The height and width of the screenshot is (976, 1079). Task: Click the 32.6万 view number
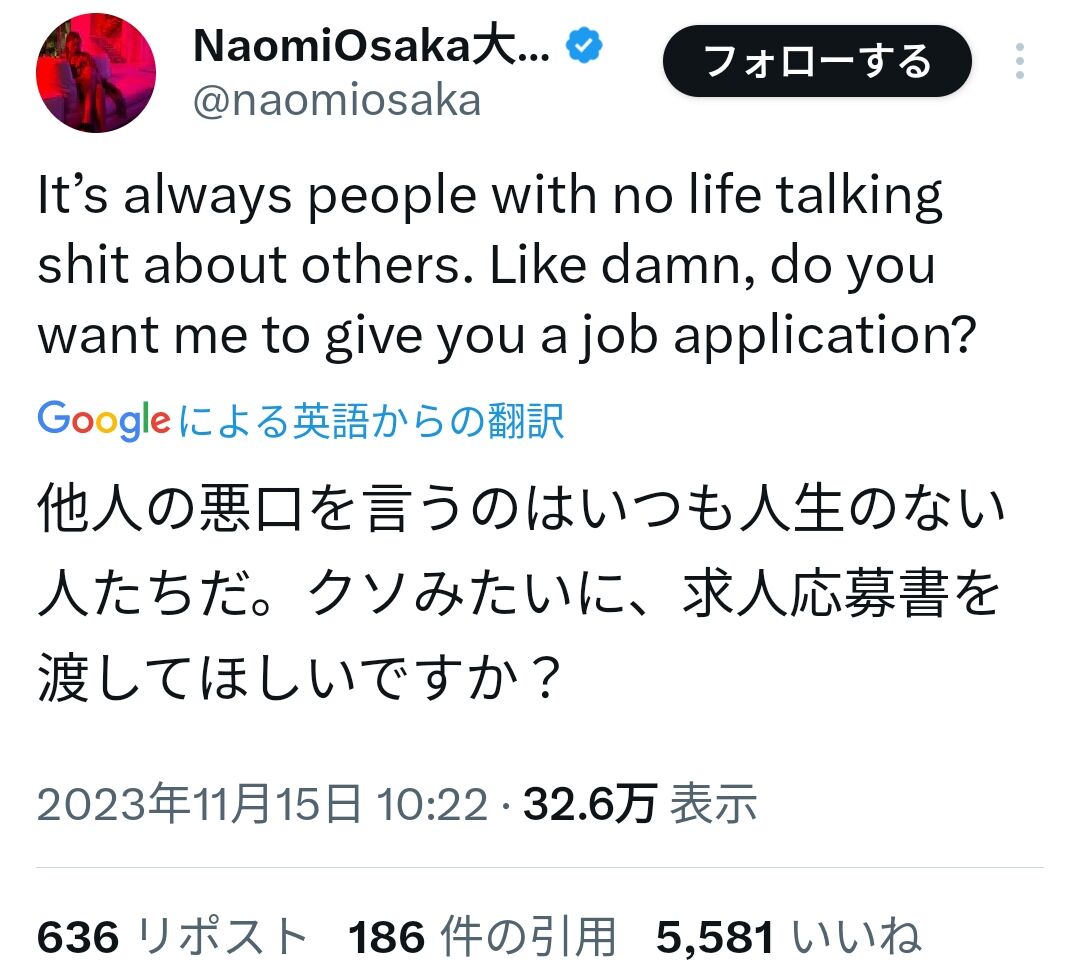click(590, 803)
